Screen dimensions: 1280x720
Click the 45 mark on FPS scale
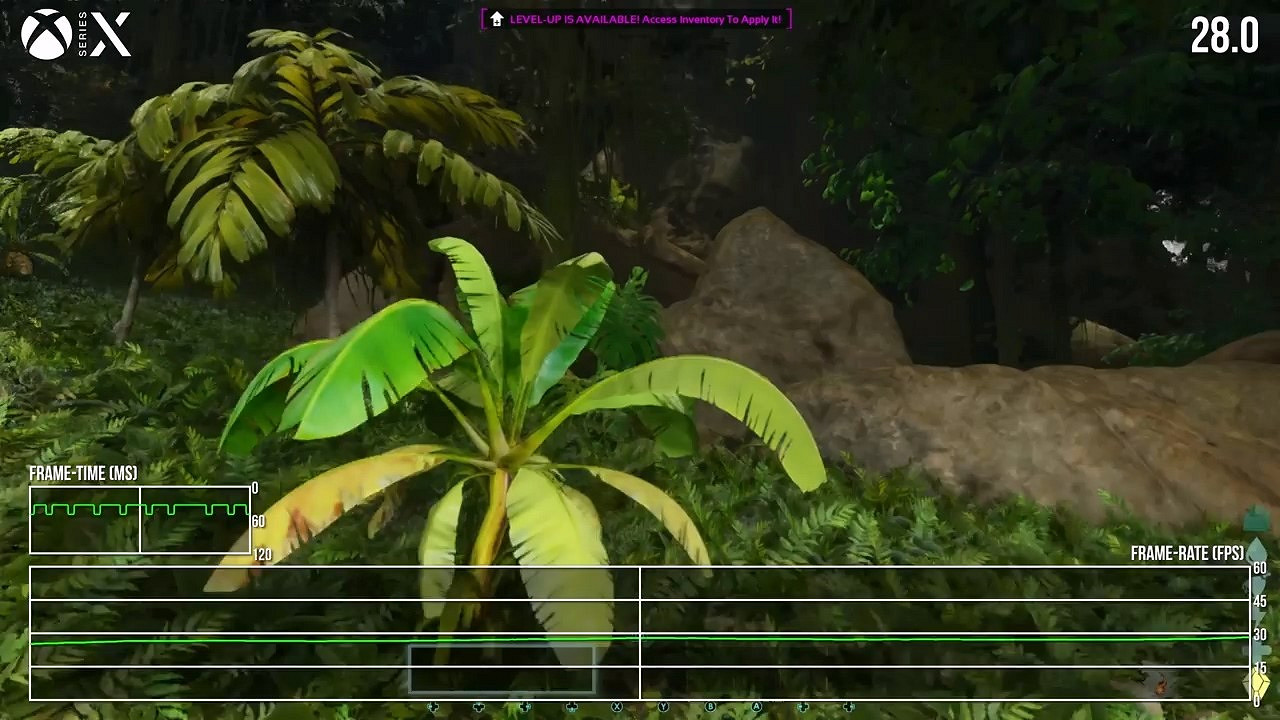1259,601
